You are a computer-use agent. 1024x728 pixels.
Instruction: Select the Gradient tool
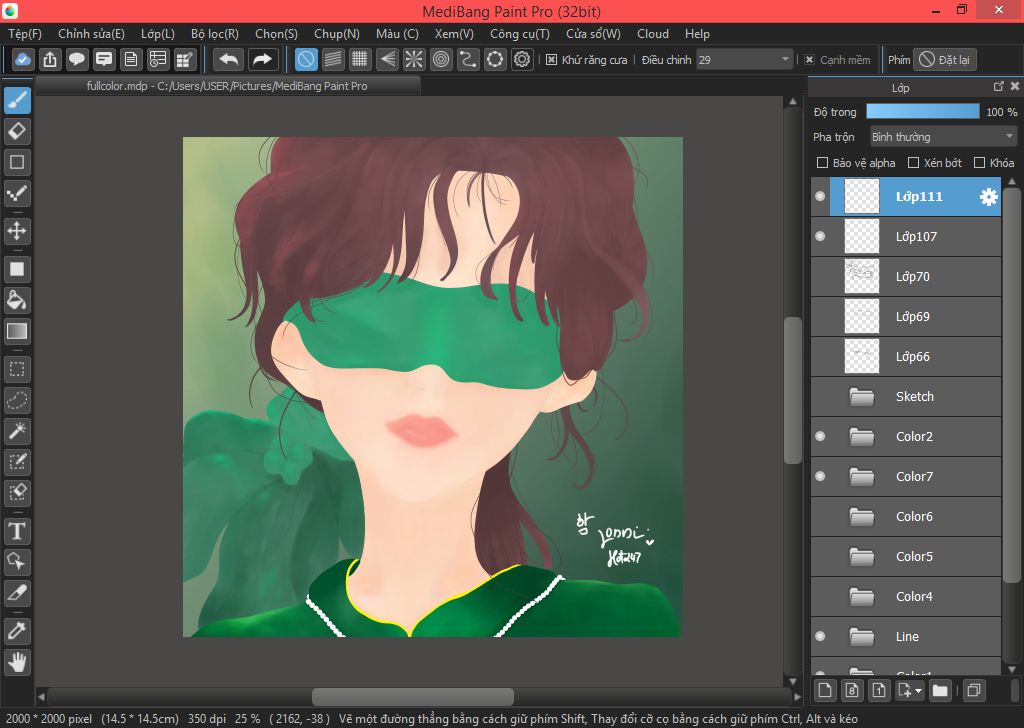[17, 331]
